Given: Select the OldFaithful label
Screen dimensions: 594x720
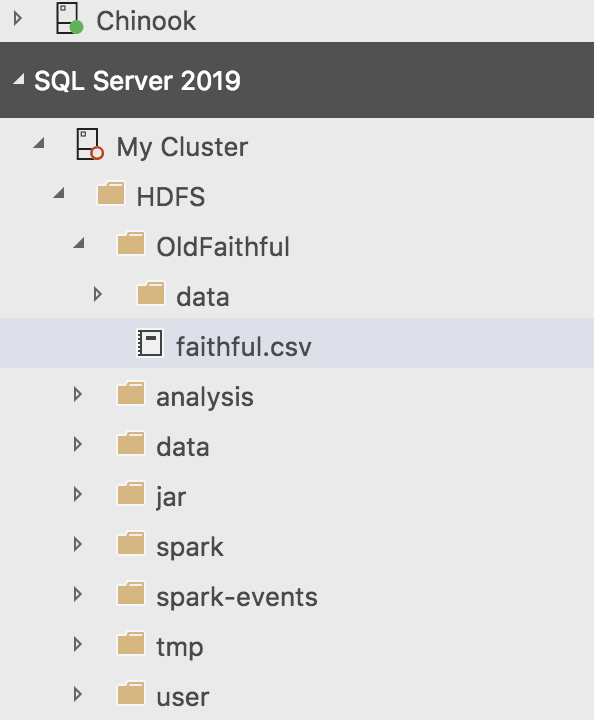Looking at the screenshot, I should tap(223, 247).
